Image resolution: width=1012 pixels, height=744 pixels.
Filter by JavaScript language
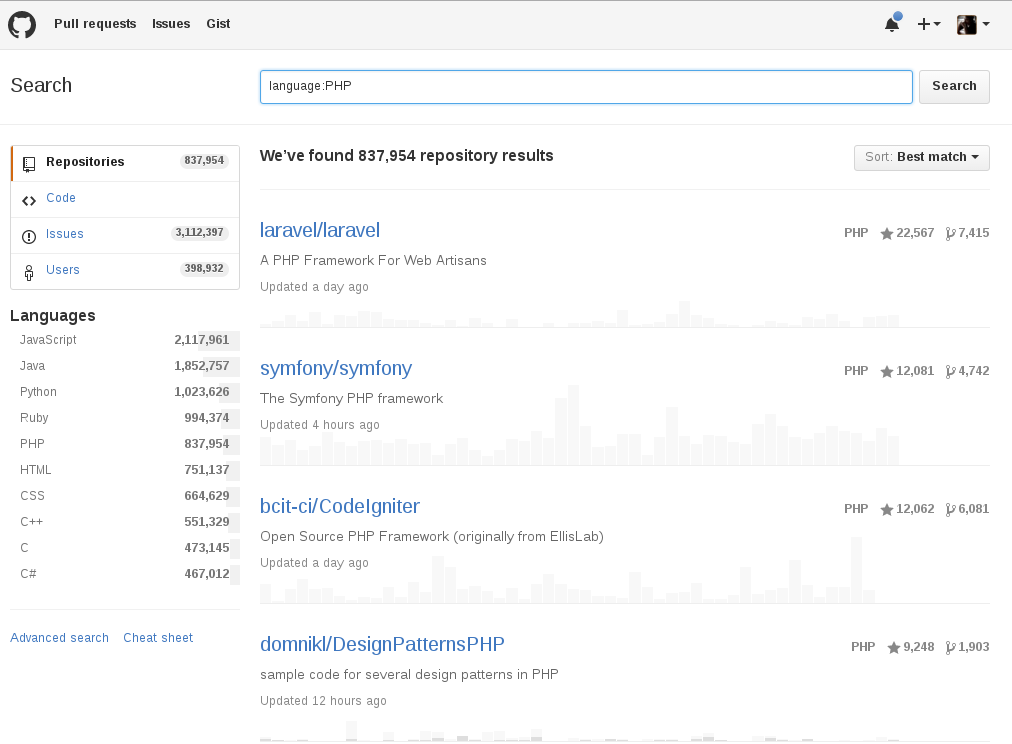point(125,340)
